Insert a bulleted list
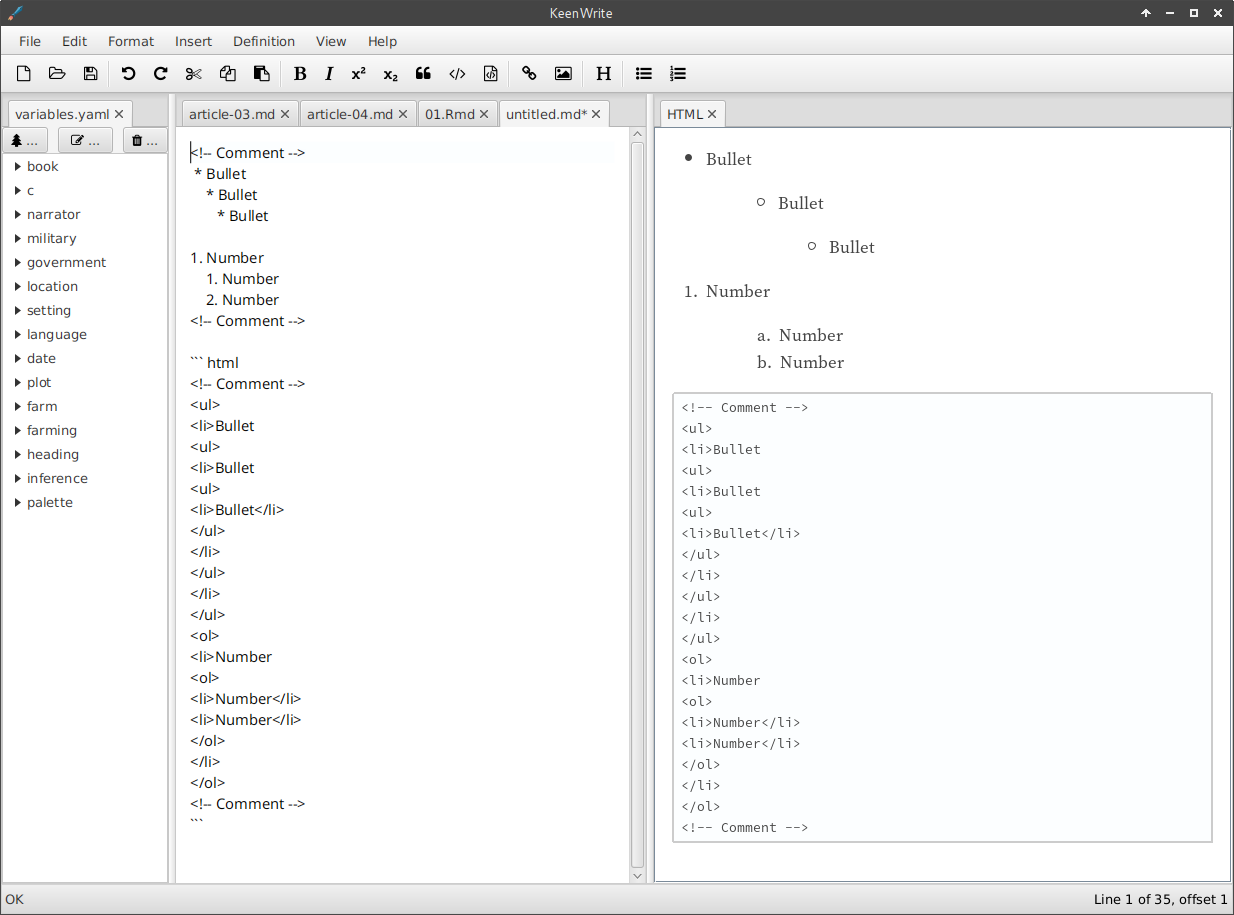 pyautogui.click(x=644, y=73)
